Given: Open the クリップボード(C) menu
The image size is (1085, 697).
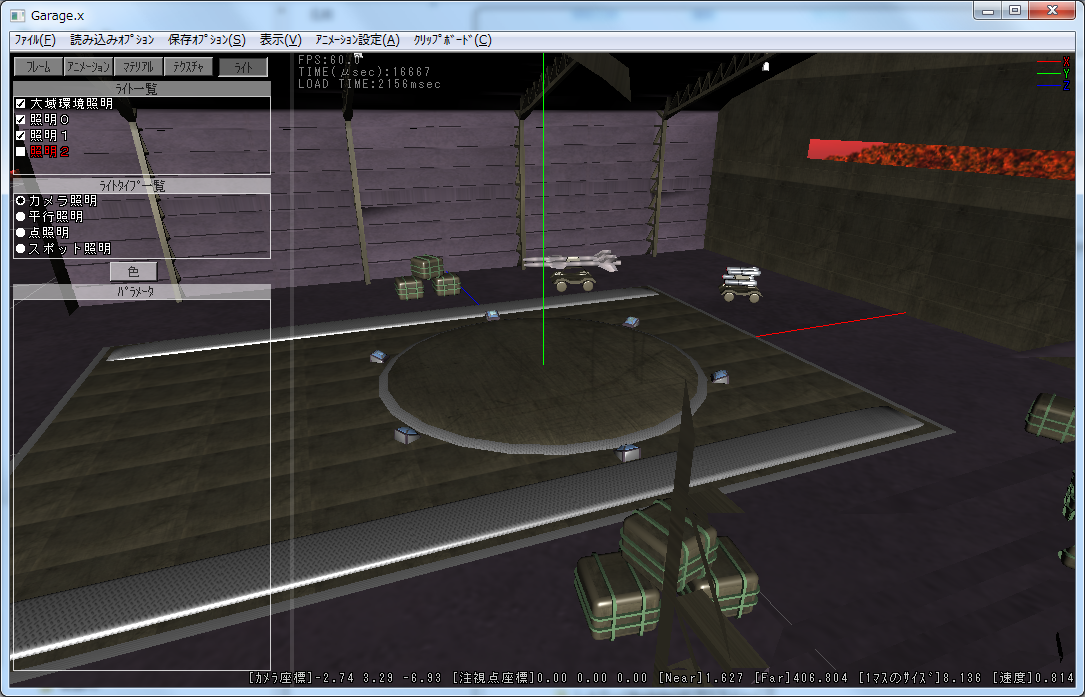Looking at the screenshot, I should 452,40.
